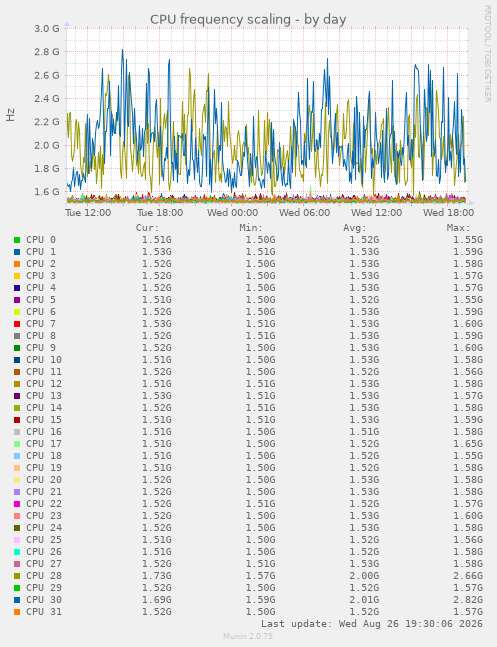Click the green color swatch beside CPU 0
Viewport: 497px width, 647px height.
17,240
